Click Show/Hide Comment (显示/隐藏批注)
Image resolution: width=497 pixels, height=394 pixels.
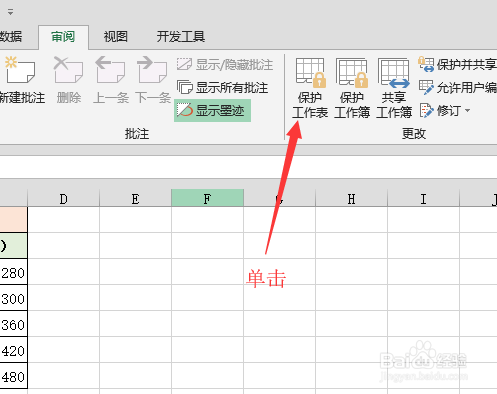(225, 65)
